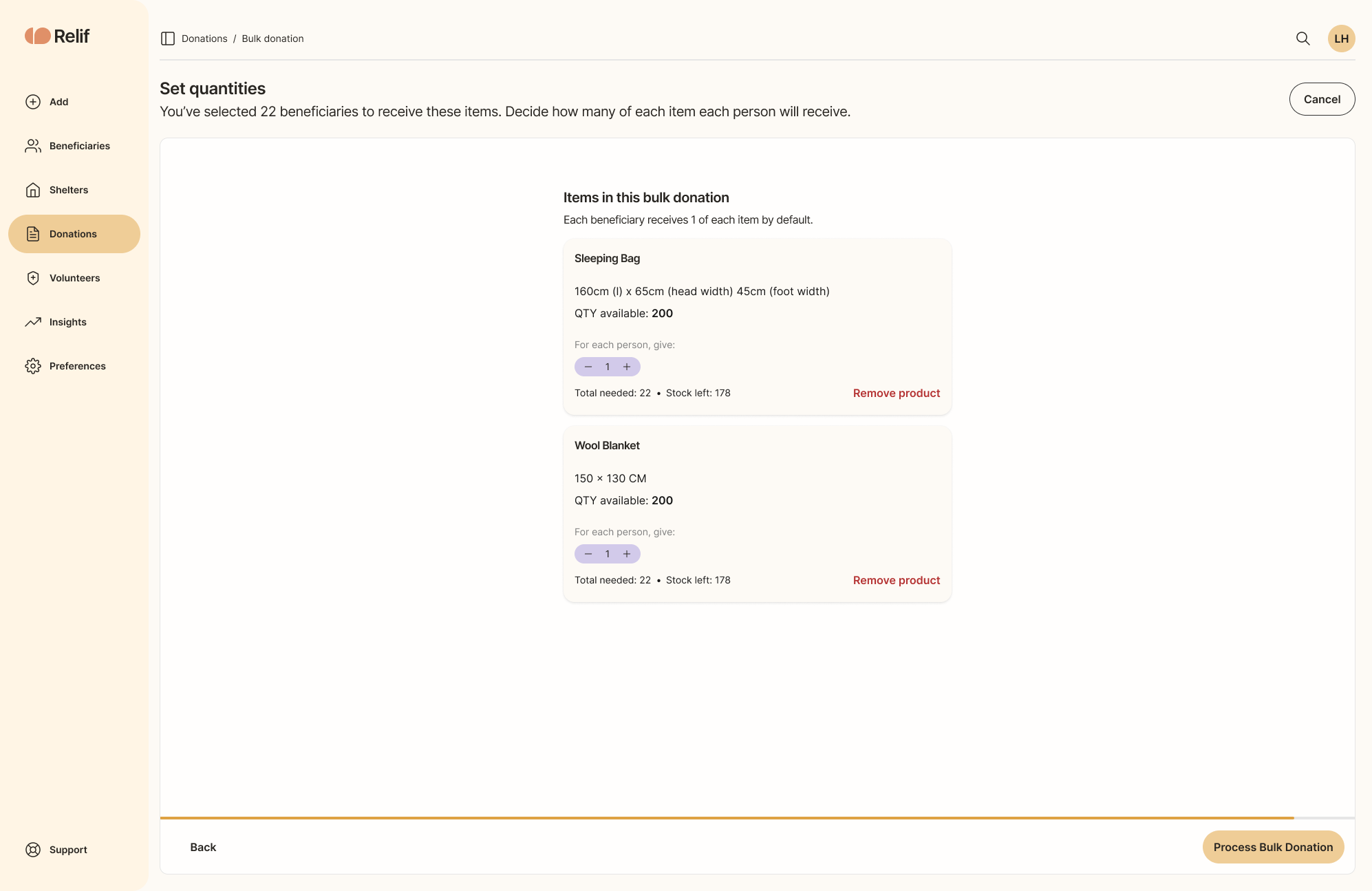Click the Add label in sidebar
The image size is (1372, 891).
pos(58,102)
